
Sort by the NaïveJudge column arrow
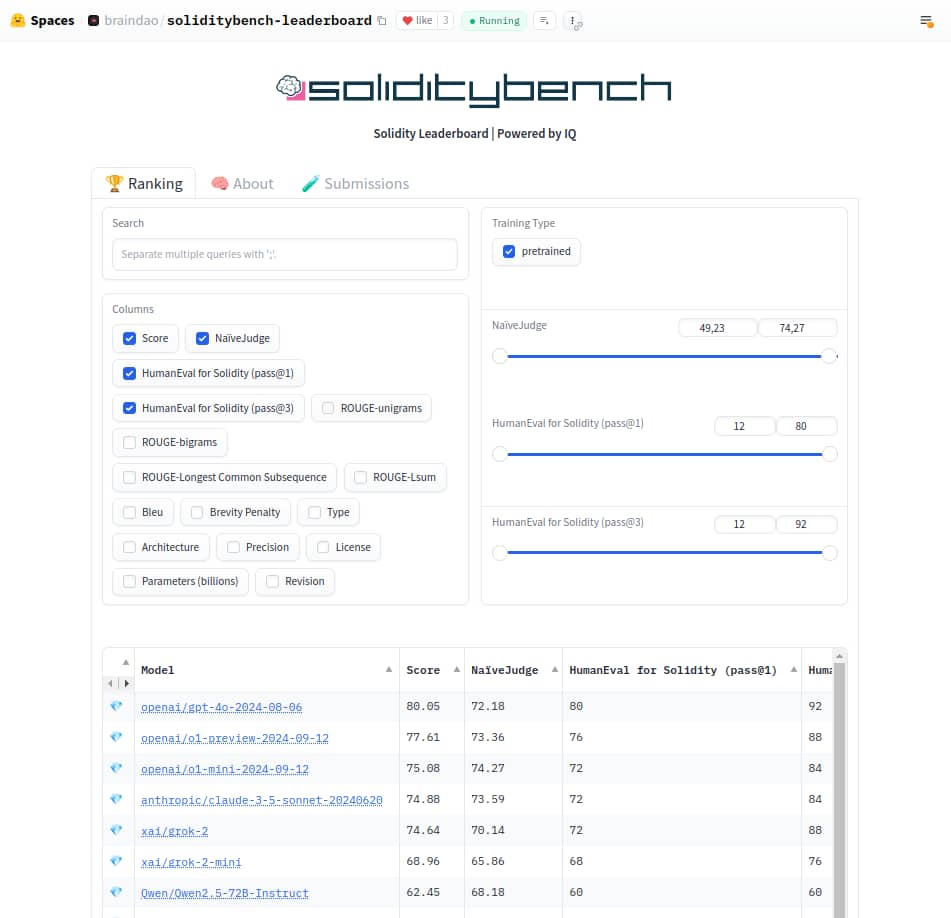(554, 669)
